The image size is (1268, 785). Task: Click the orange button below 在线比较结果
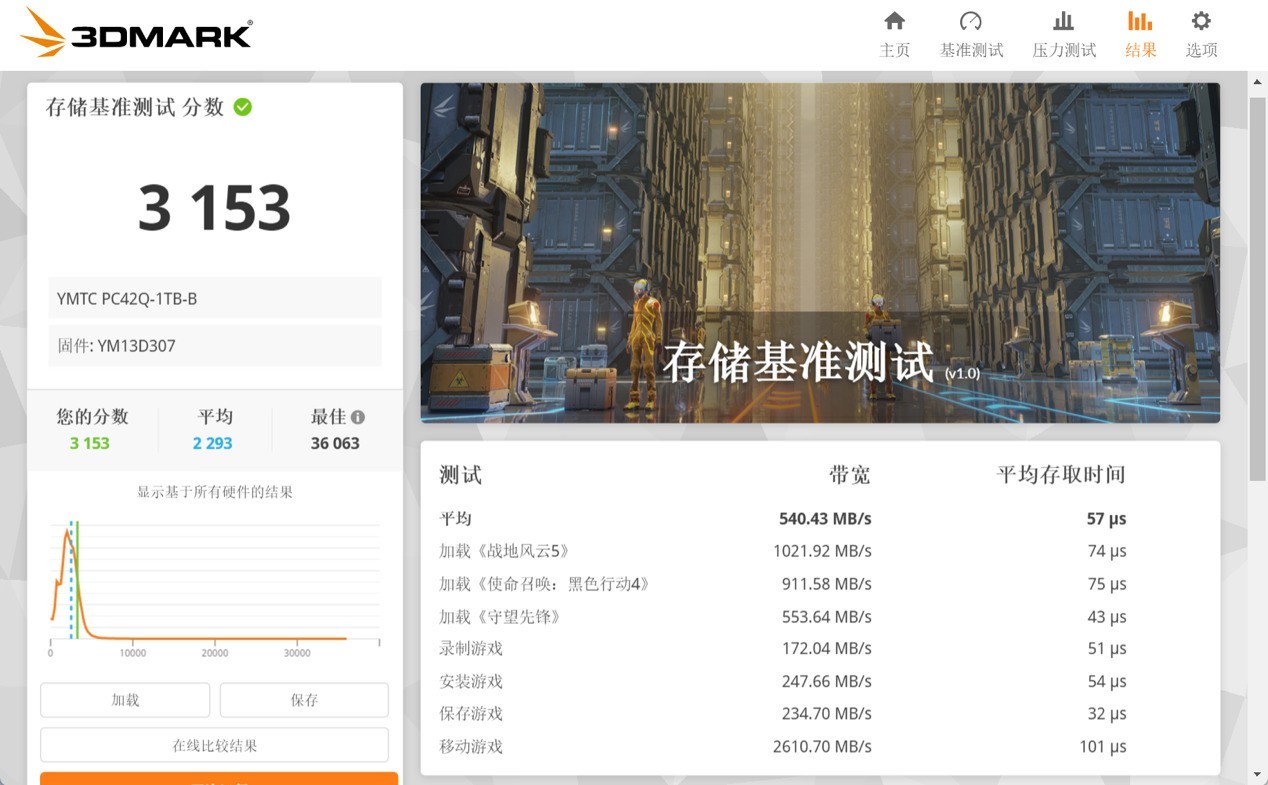point(219,778)
